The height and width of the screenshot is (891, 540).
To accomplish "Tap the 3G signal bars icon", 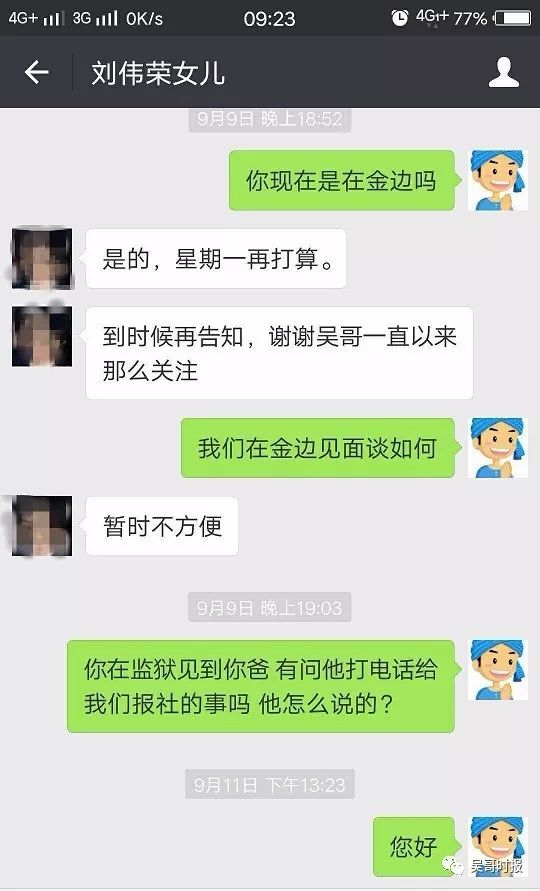I will (x=106, y=18).
